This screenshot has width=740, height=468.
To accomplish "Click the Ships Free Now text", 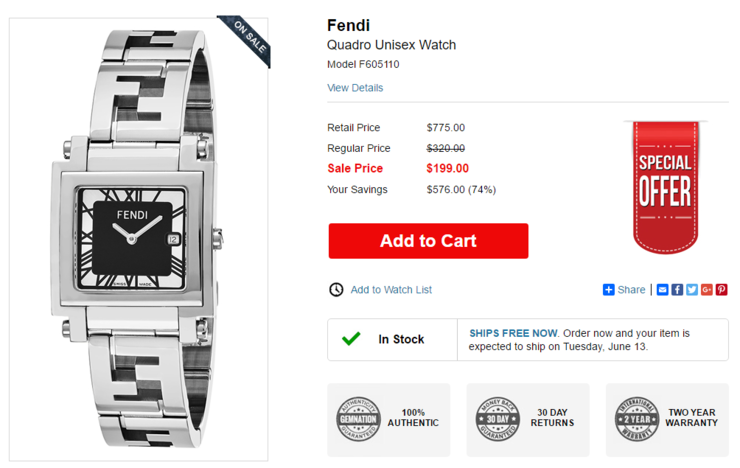I will (x=513, y=333).
